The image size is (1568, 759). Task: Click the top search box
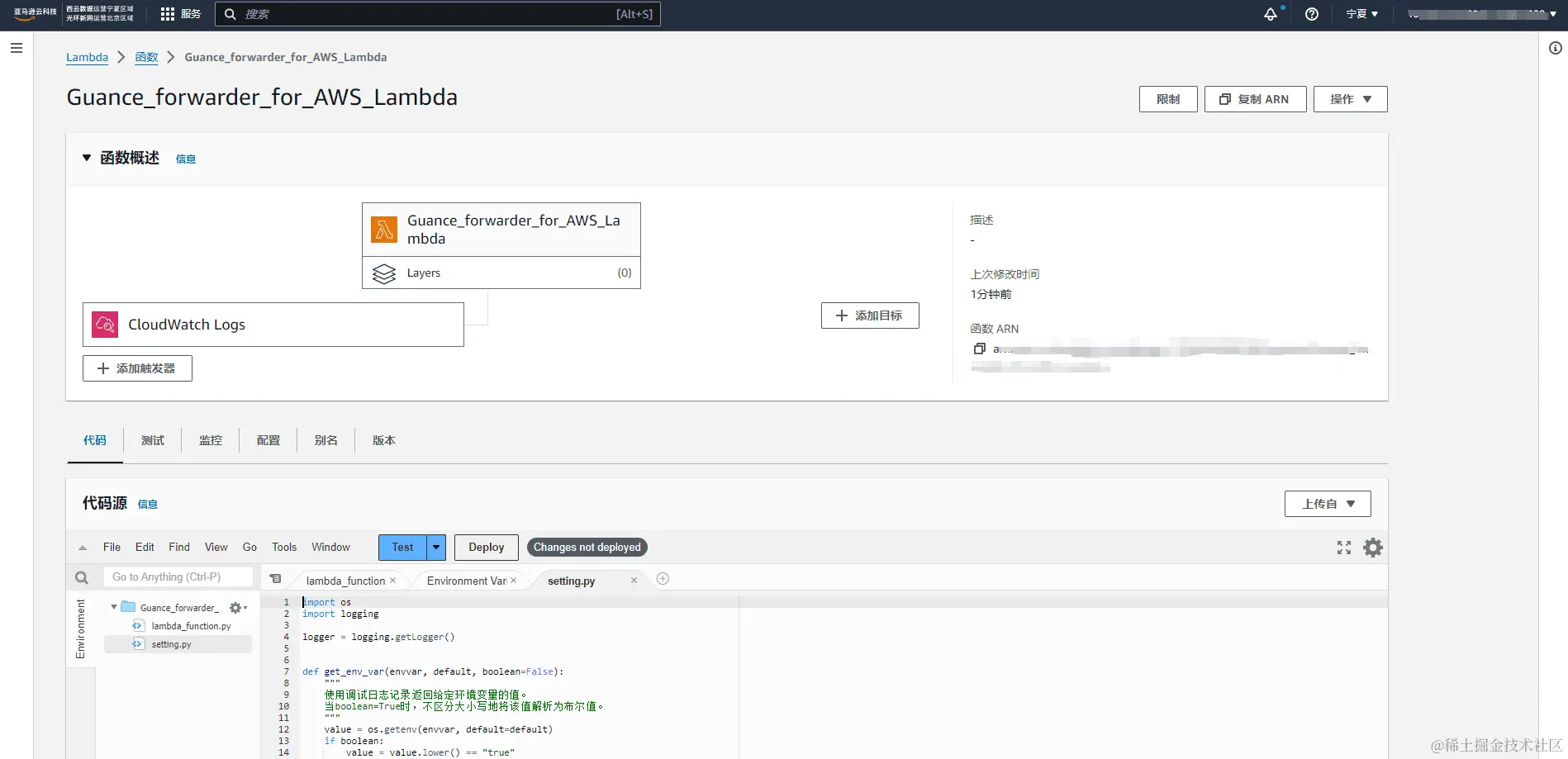point(438,14)
